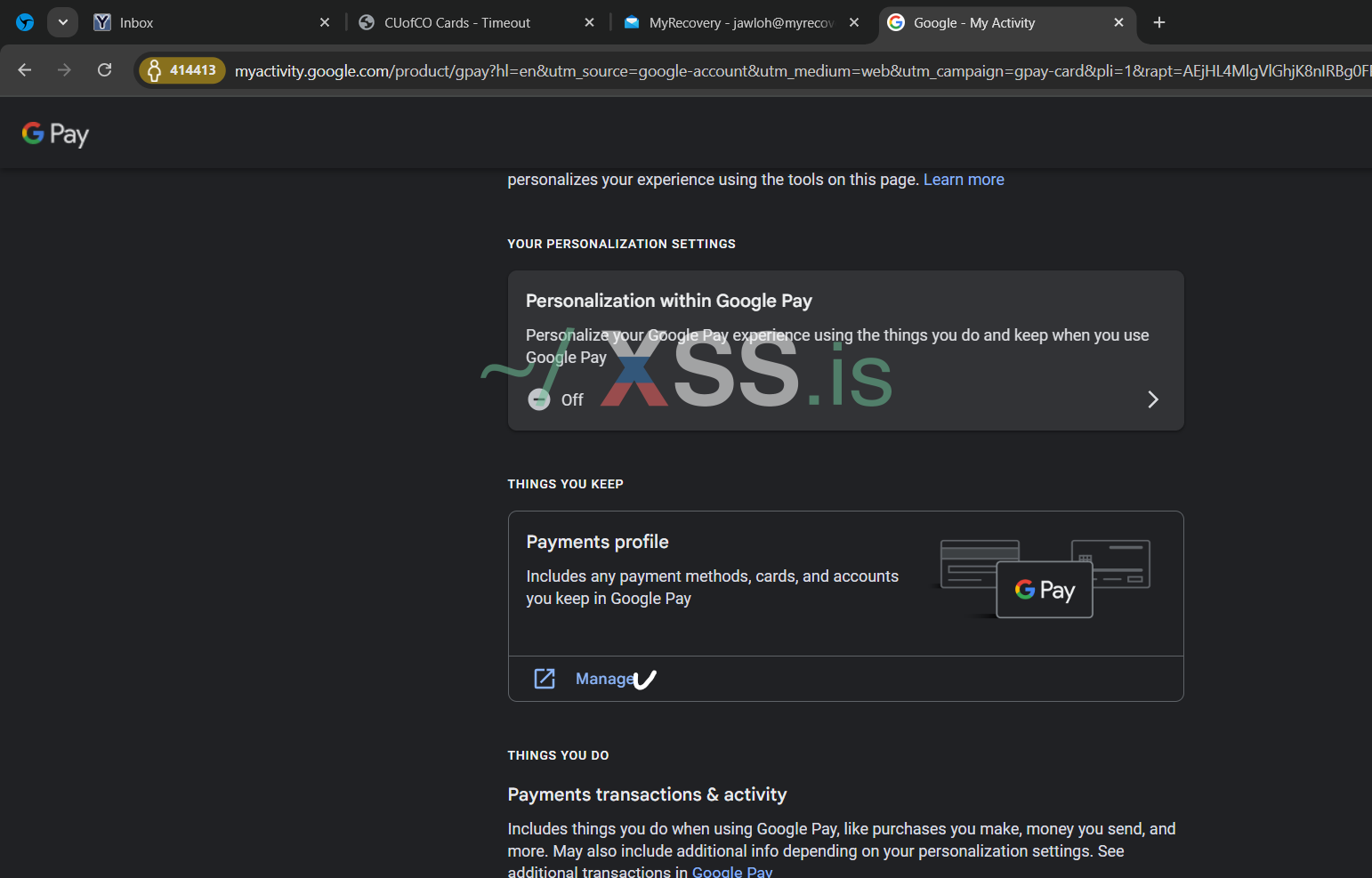Click the Inbox tab favicon

point(102,22)
